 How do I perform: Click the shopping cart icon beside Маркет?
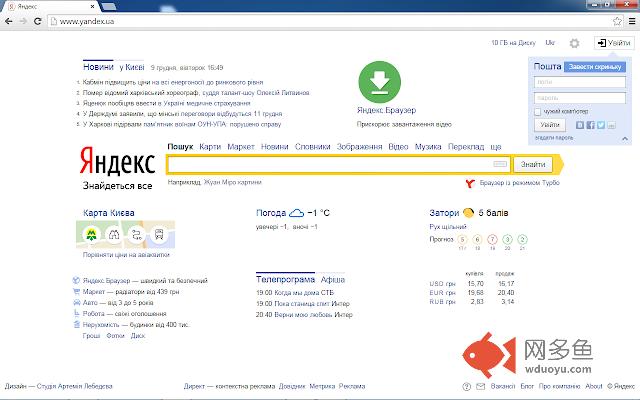pyautogui.click(x=76, y=291)
